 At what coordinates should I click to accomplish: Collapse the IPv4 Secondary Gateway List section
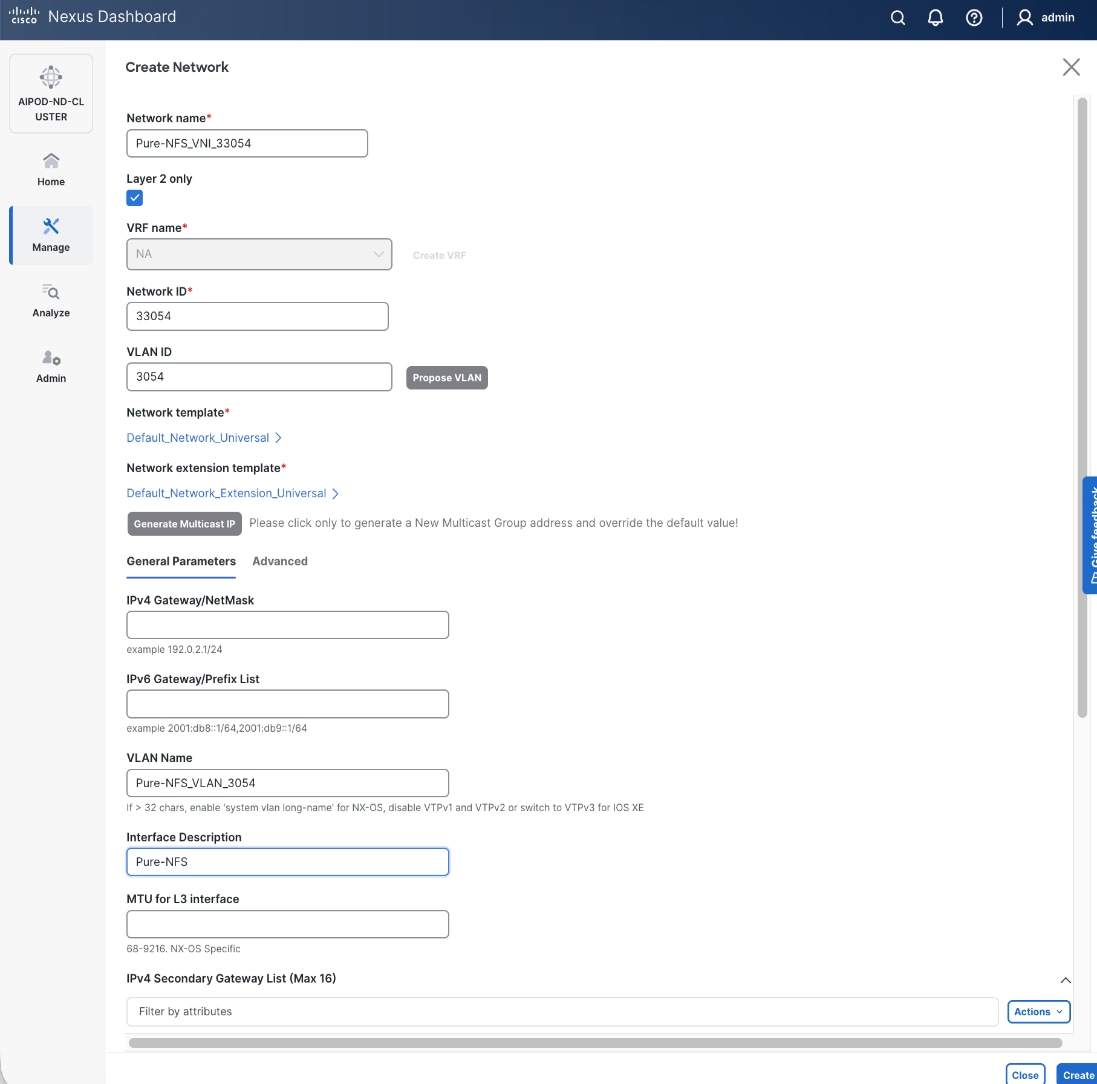pyautogui.click(x=1066, y=980)
